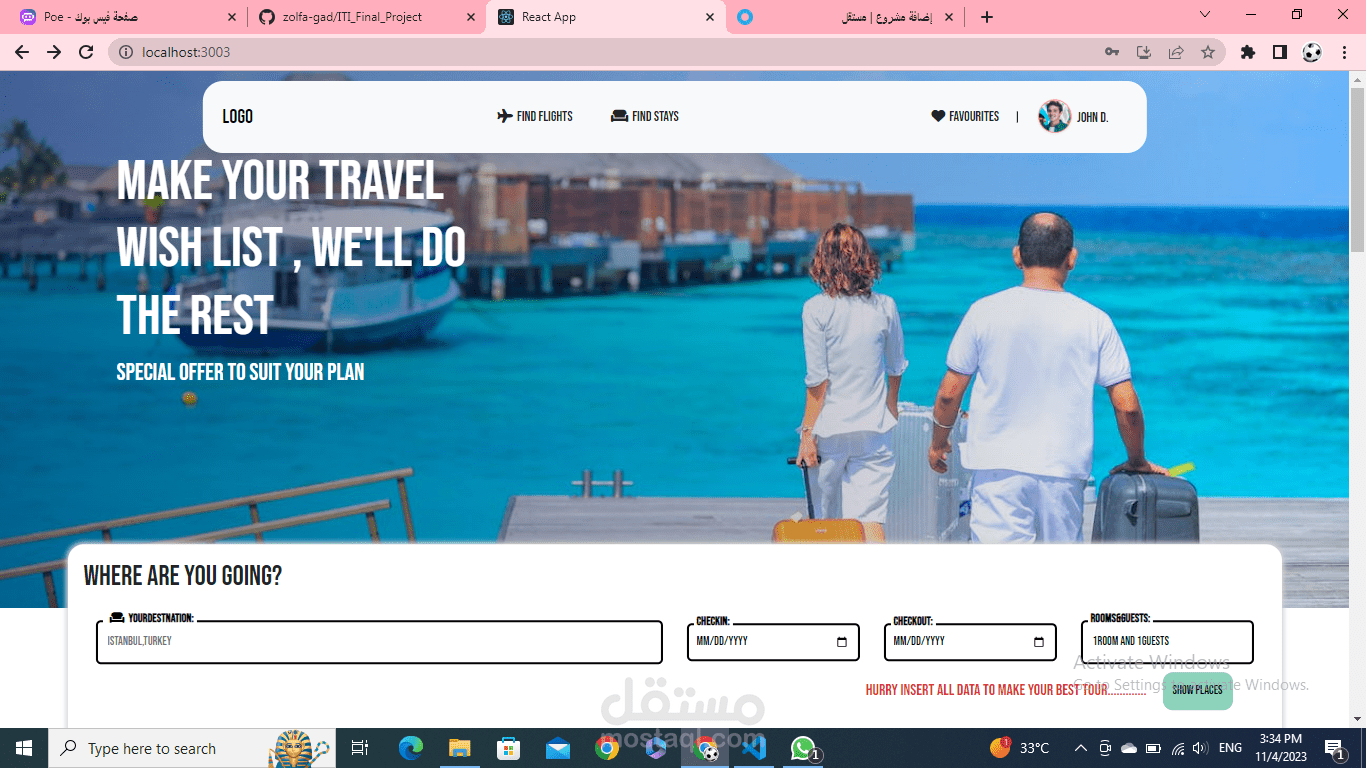Select the React App tab
The image size is (1366, 768).
pos(606,17)
